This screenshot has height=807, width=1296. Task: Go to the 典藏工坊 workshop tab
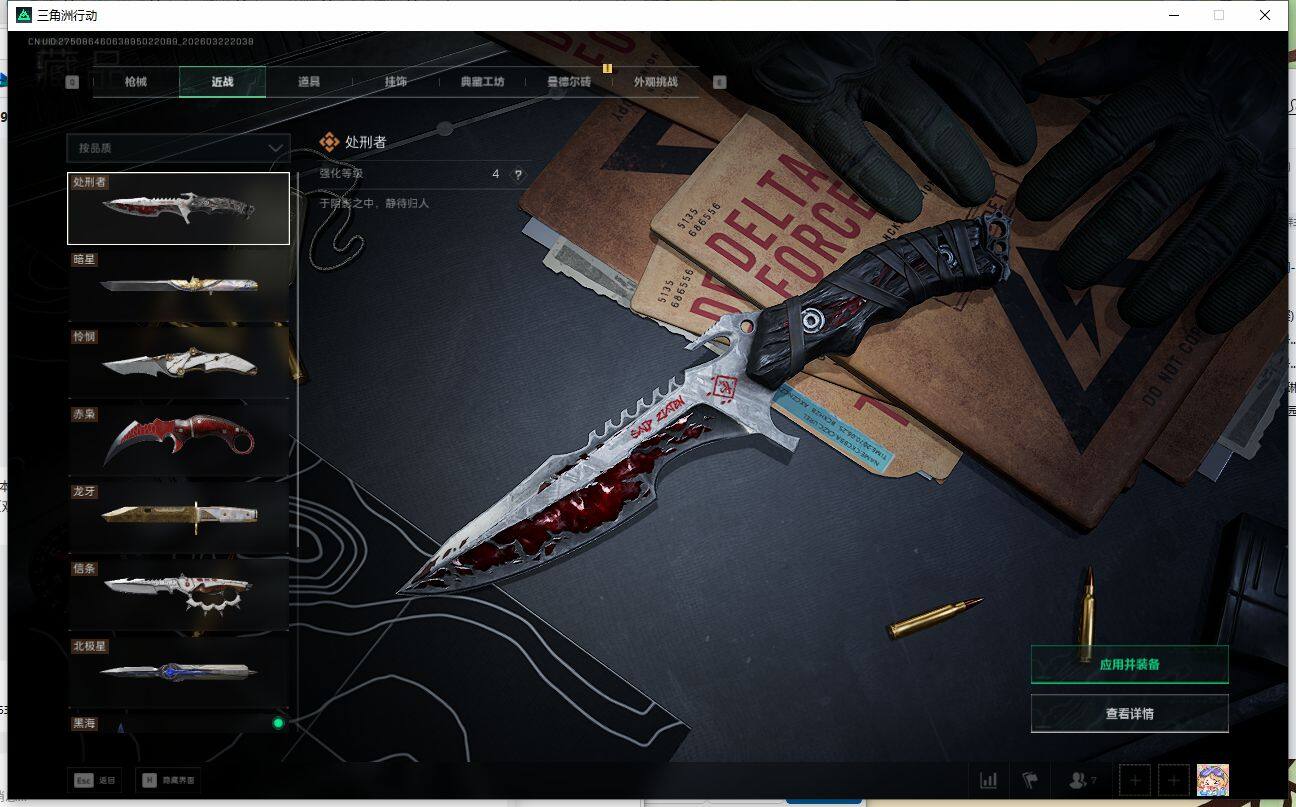pyautogui.click(x=482, y=82)
